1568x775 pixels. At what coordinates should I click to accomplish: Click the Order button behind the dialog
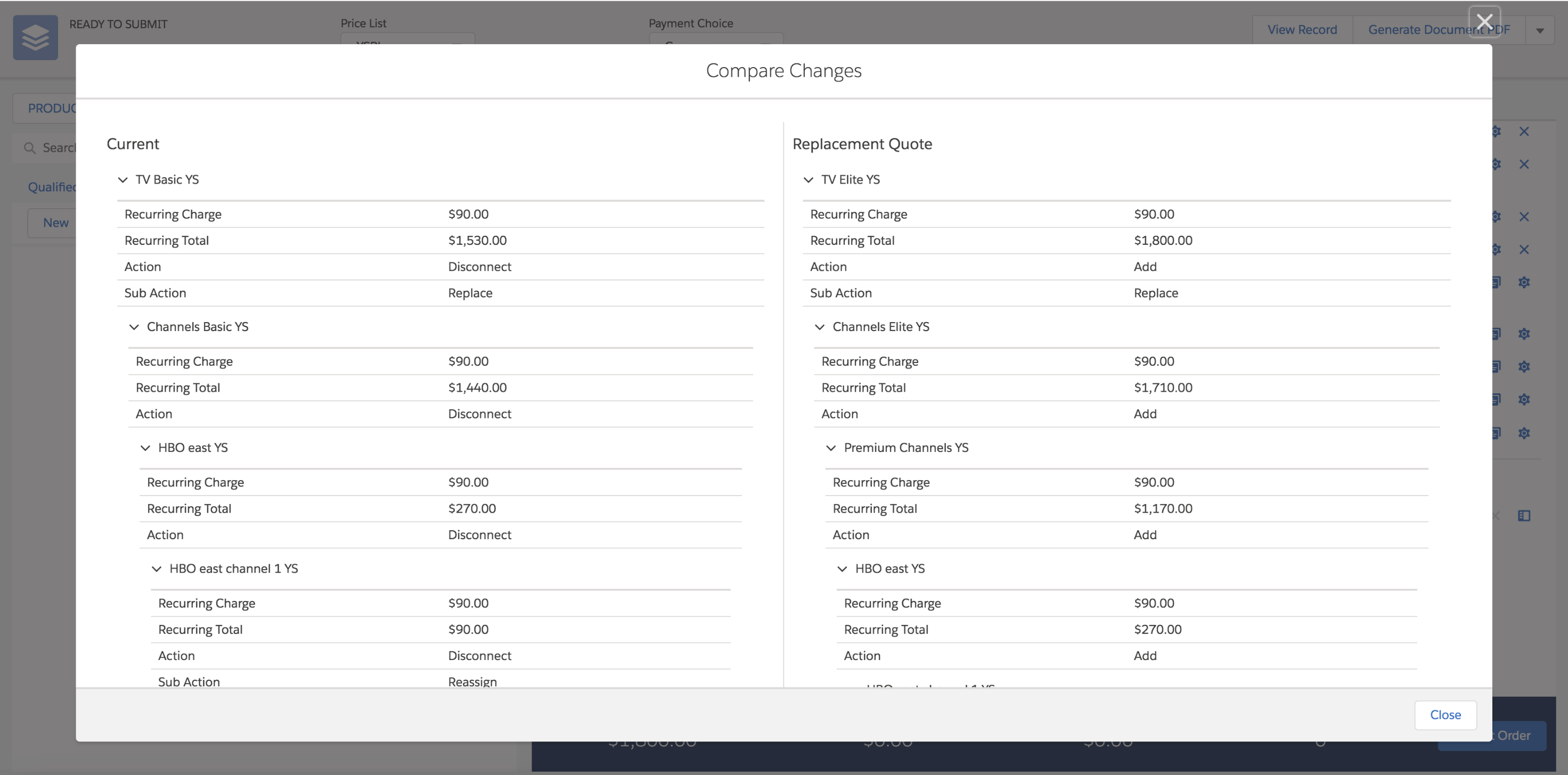[1492, 736]
